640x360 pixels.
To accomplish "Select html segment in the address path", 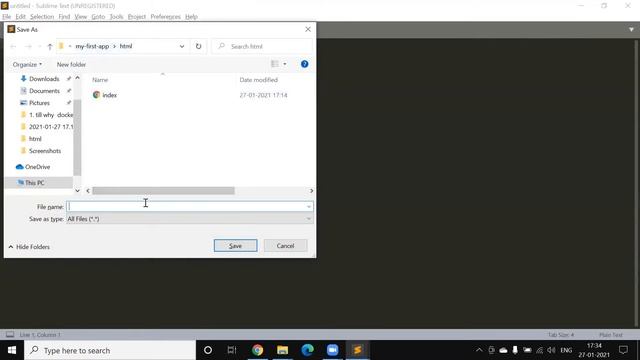I will [126, 46].
